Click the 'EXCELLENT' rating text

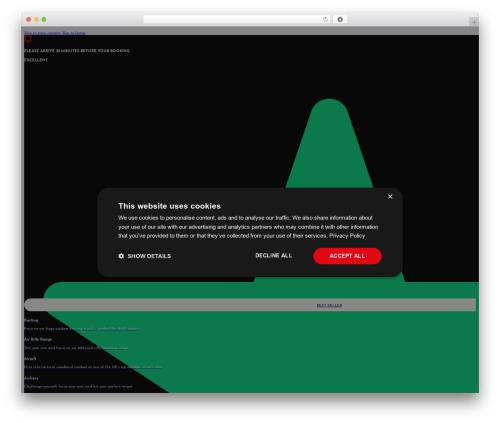click(36, 60)
